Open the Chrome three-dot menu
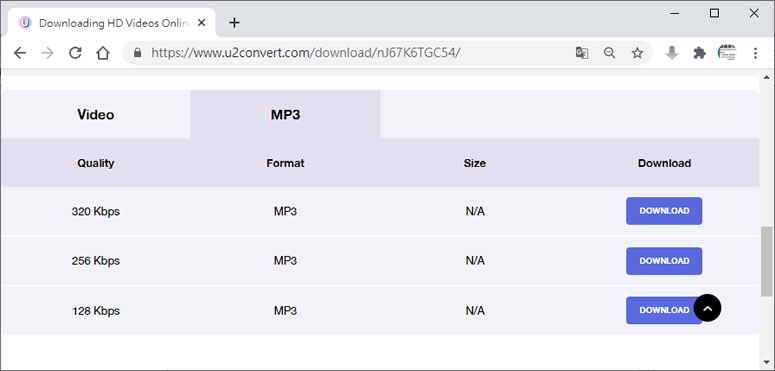The width and height of the screenshot is (775, 371). 755,53
